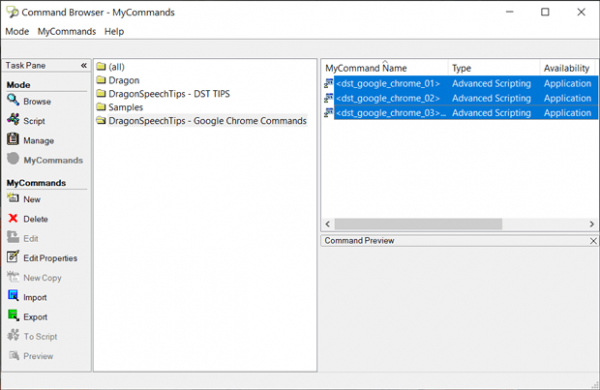Select the dst_google_chrome_01 command row
This screenshot has width=600, height=390.
click(465, 83)
